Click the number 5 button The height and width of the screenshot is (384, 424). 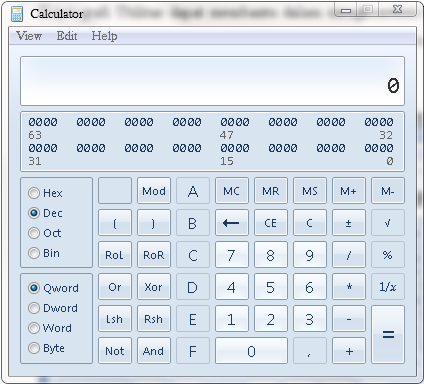(271, 287)
